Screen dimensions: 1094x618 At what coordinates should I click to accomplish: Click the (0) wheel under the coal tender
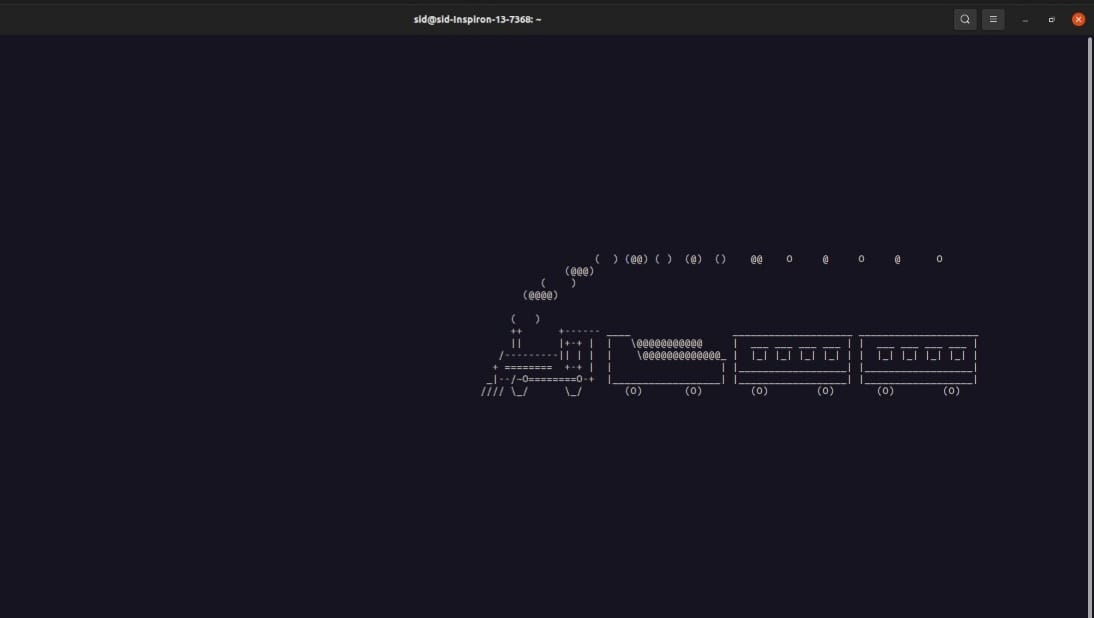(x=632, y=391)
